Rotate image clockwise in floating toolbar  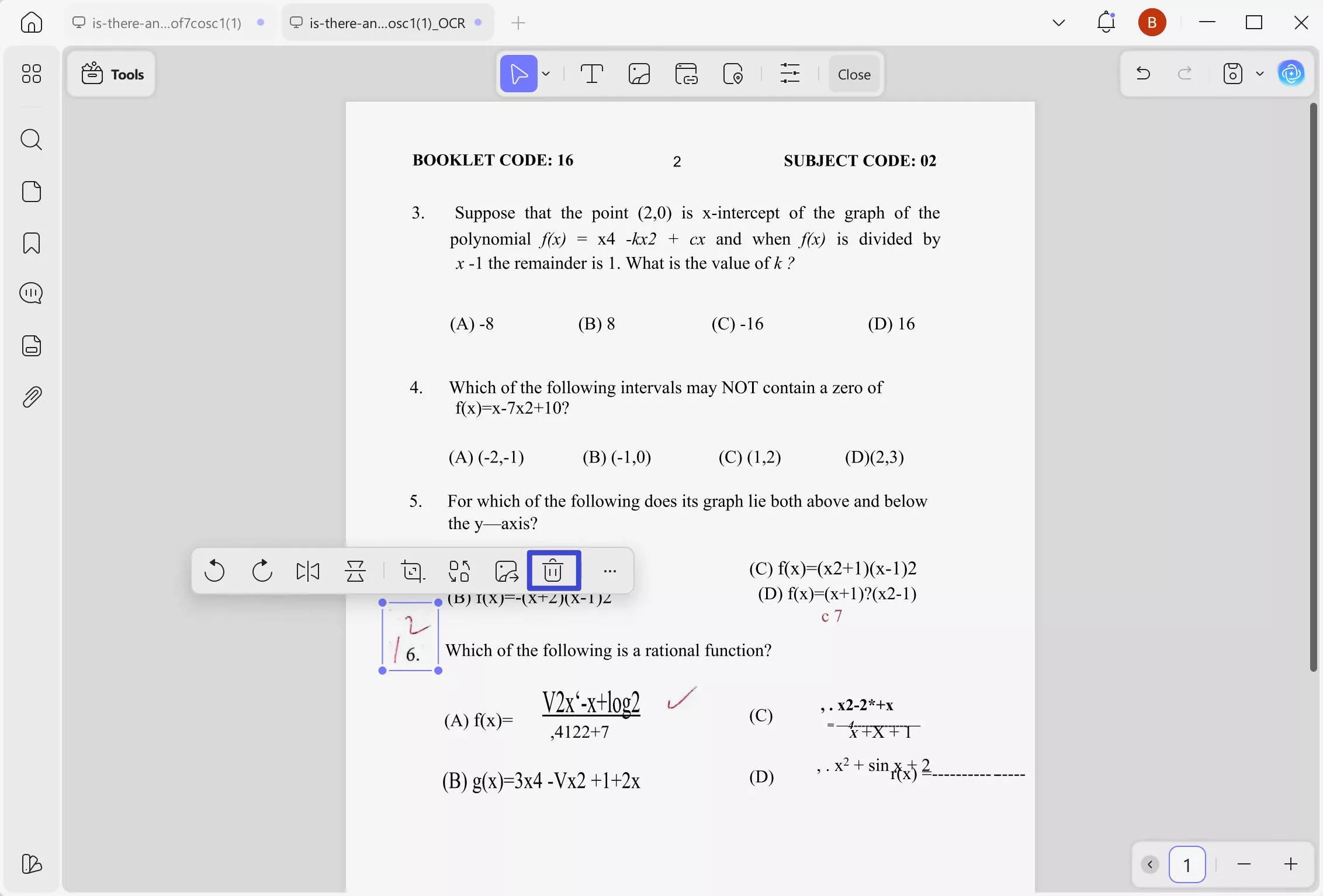(x=262, y=571)
